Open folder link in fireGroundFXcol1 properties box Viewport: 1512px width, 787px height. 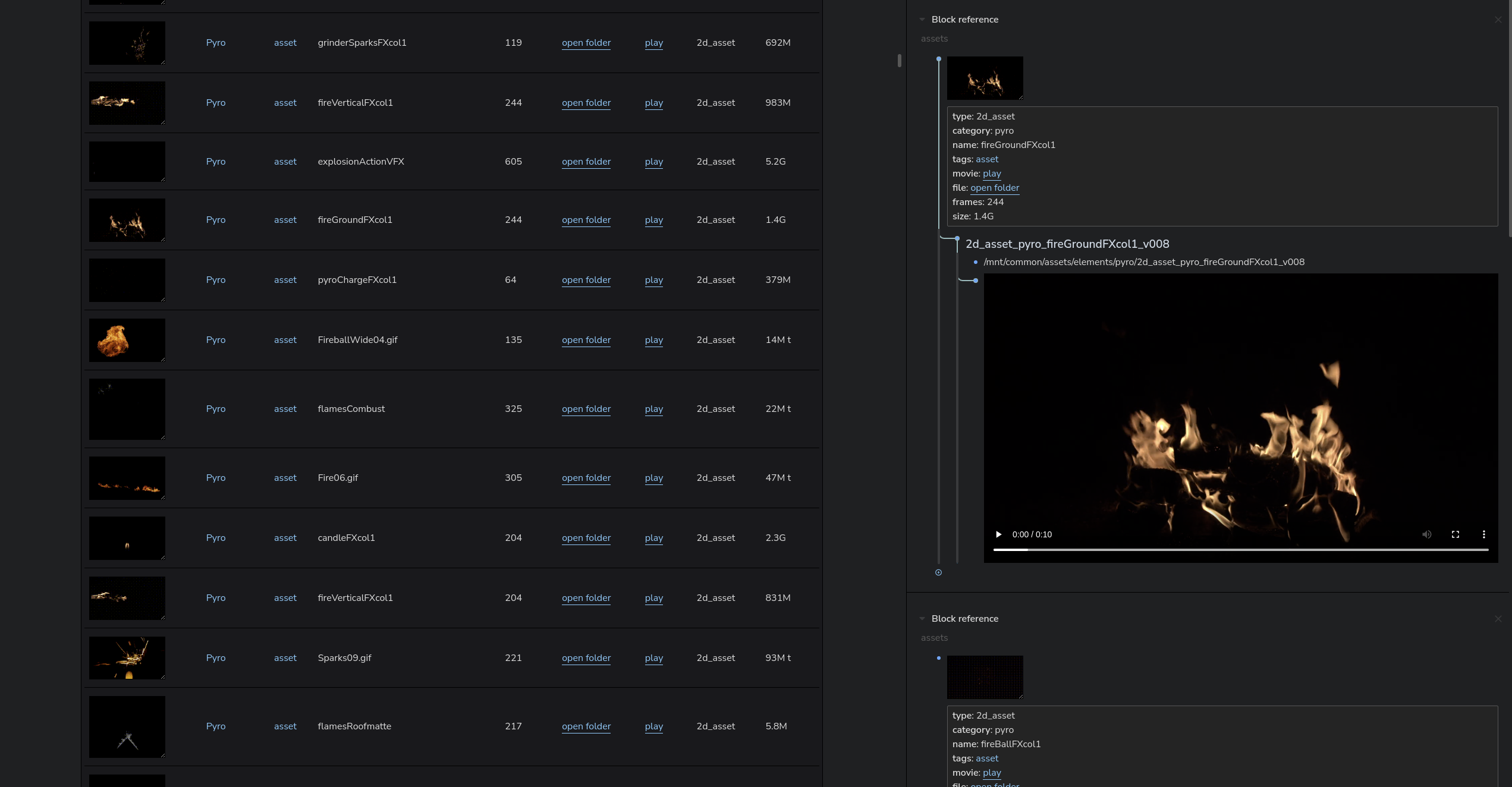coord(994,188)
